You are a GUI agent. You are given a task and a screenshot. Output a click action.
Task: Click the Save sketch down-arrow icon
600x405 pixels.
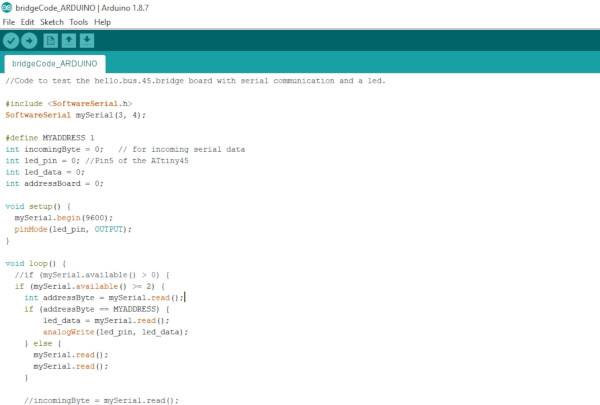click(x=87, y=41)
